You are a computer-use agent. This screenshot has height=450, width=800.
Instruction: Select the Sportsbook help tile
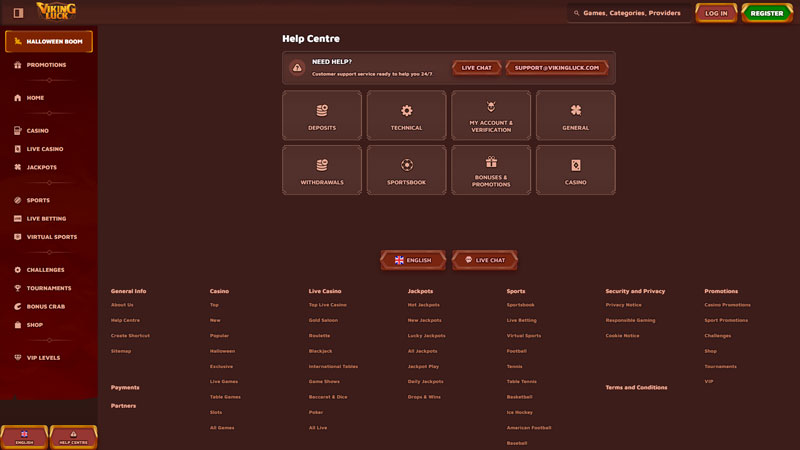406,170
